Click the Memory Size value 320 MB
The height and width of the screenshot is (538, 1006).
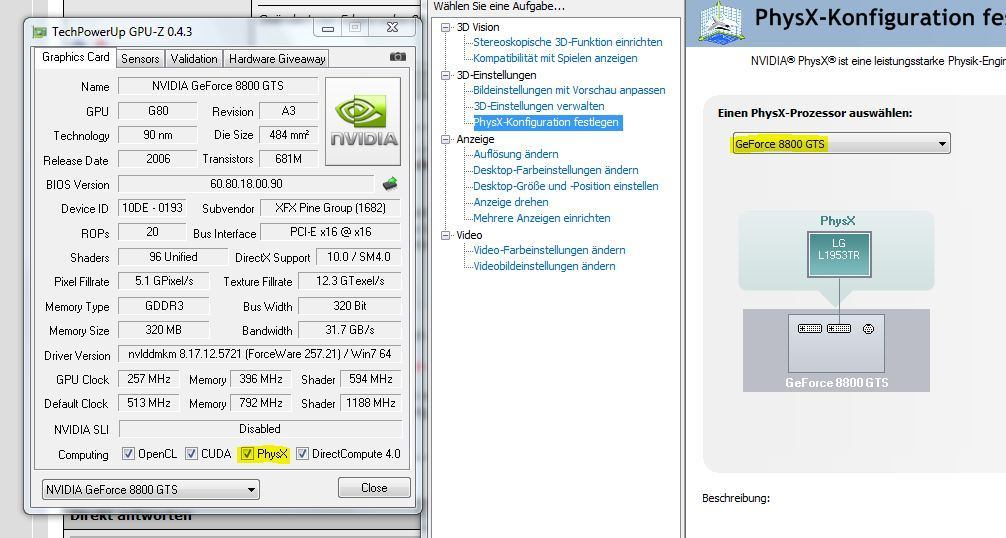click(164, 330)
